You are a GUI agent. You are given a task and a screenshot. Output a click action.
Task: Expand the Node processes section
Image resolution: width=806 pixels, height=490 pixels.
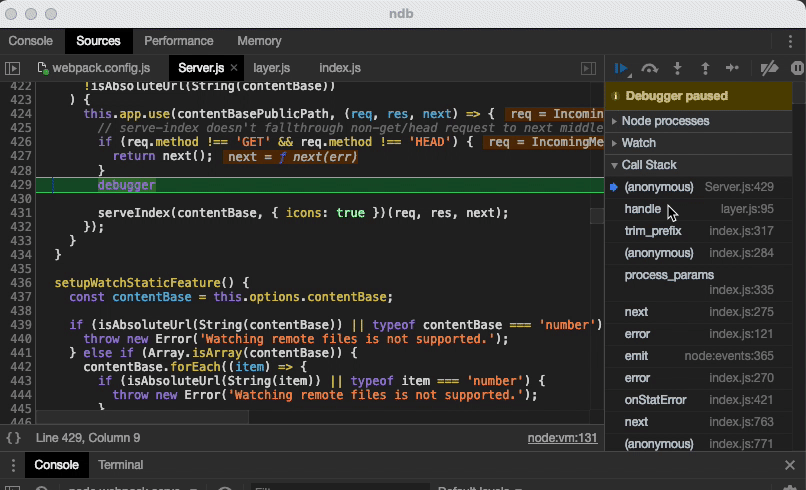coord(665,121)
